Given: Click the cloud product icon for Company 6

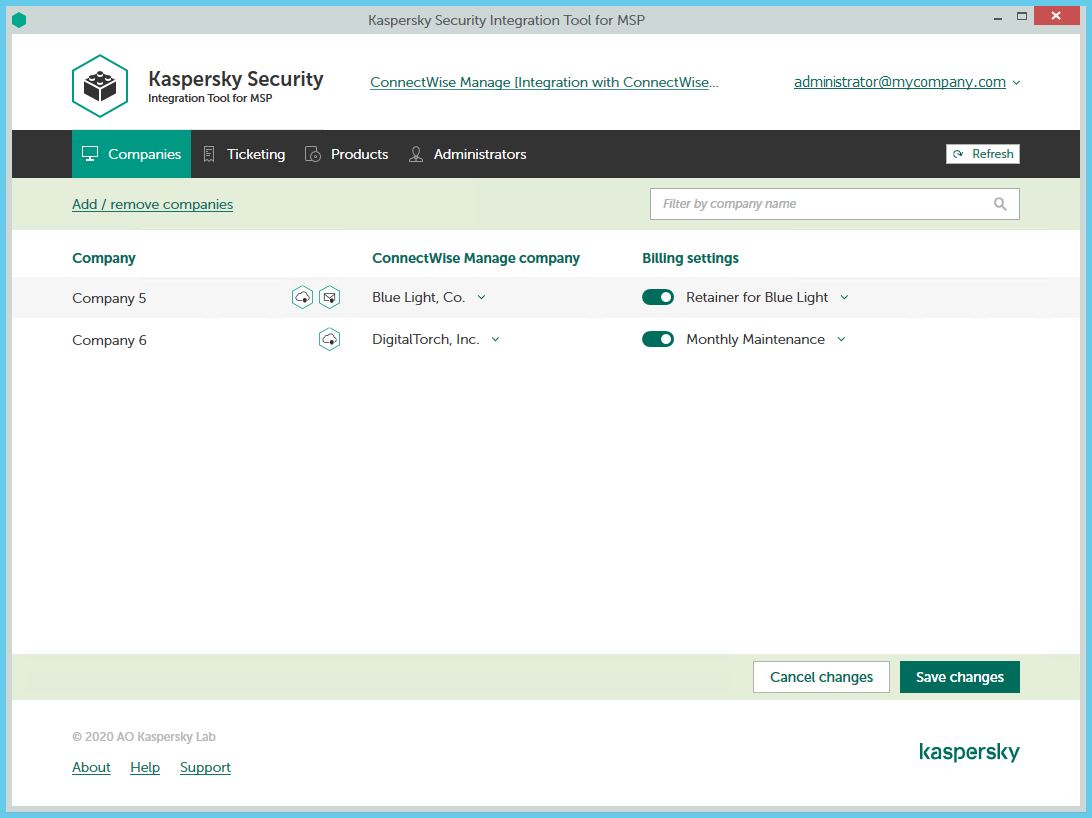Looking at the screenshot, I should click(x=329, y=340).
